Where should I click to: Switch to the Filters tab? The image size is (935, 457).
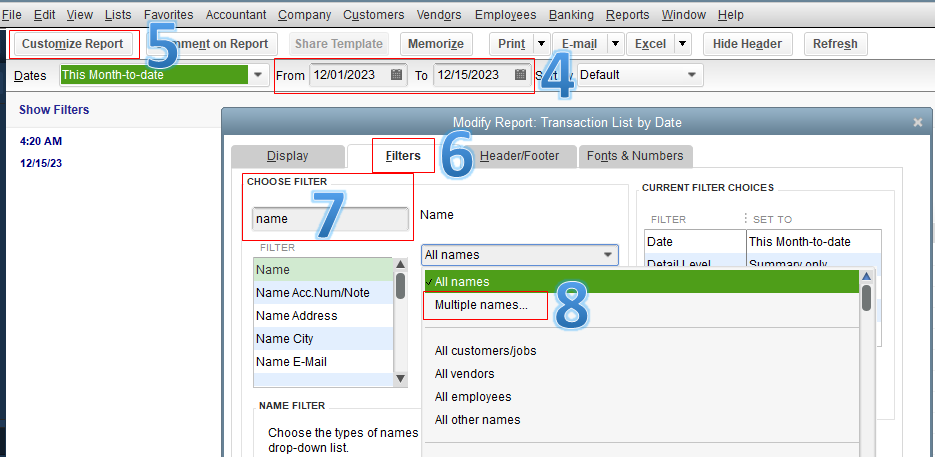coord(403,156)
